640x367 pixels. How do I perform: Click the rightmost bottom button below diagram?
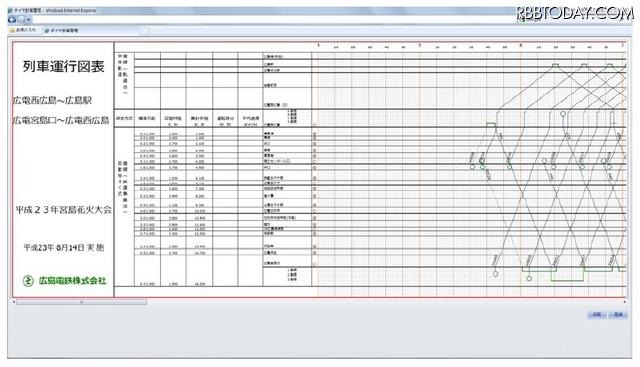point(618,315)
